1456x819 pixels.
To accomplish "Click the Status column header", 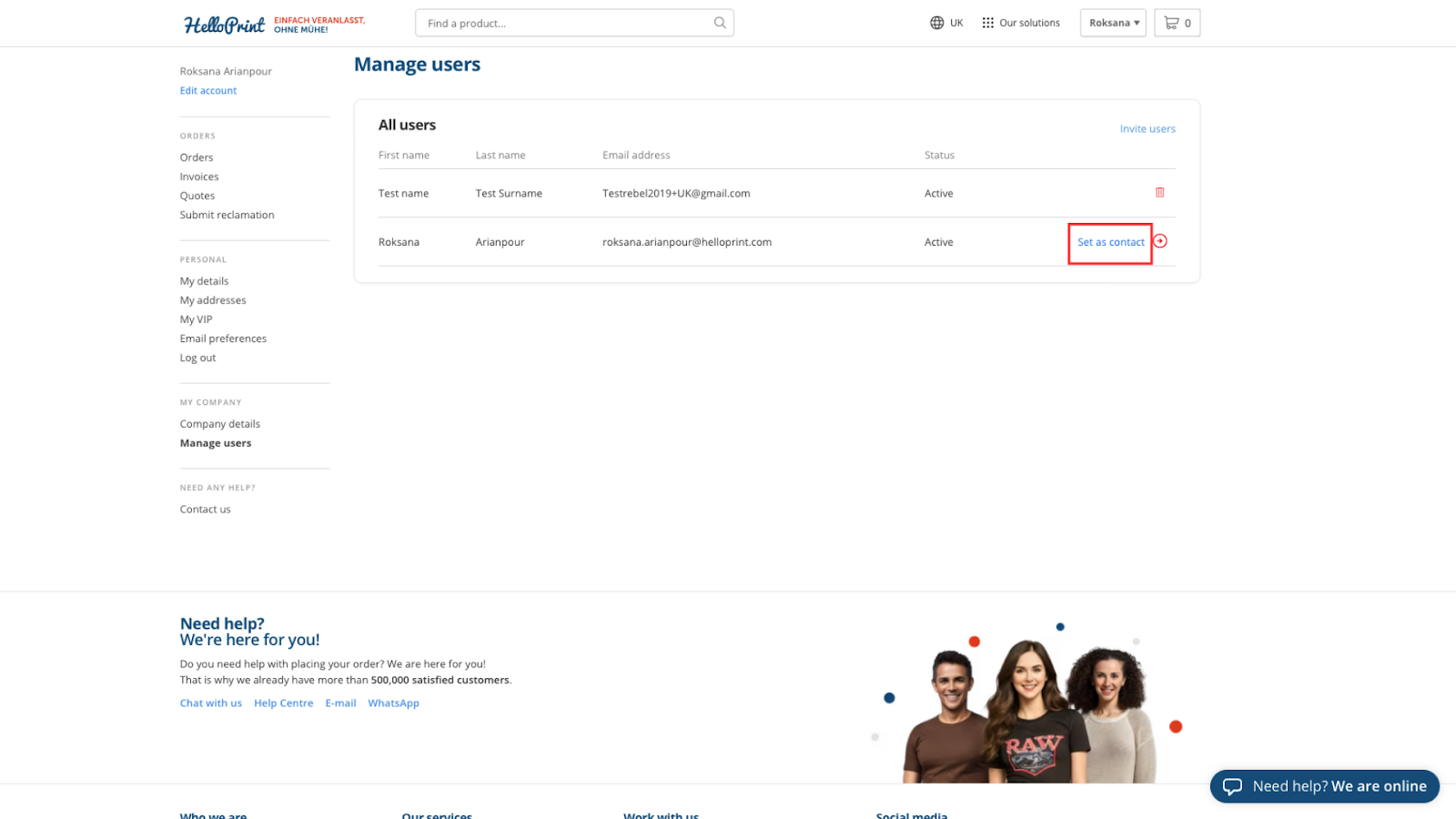I will tap(939, 156).
